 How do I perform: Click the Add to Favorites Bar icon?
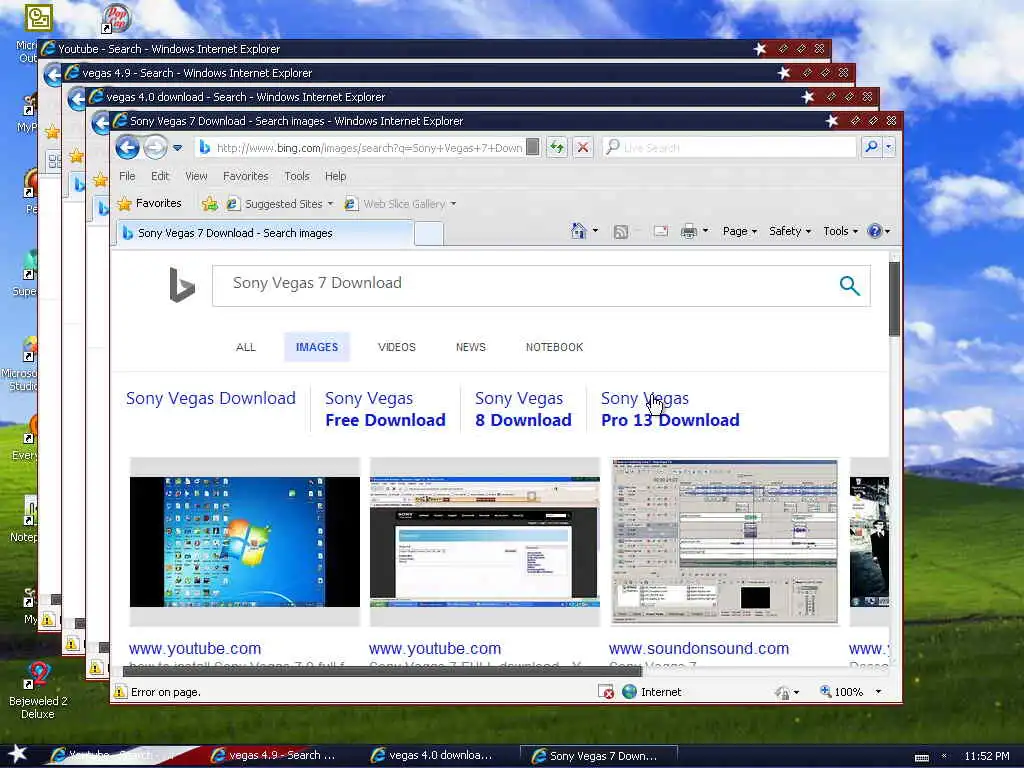click(210, 204)
